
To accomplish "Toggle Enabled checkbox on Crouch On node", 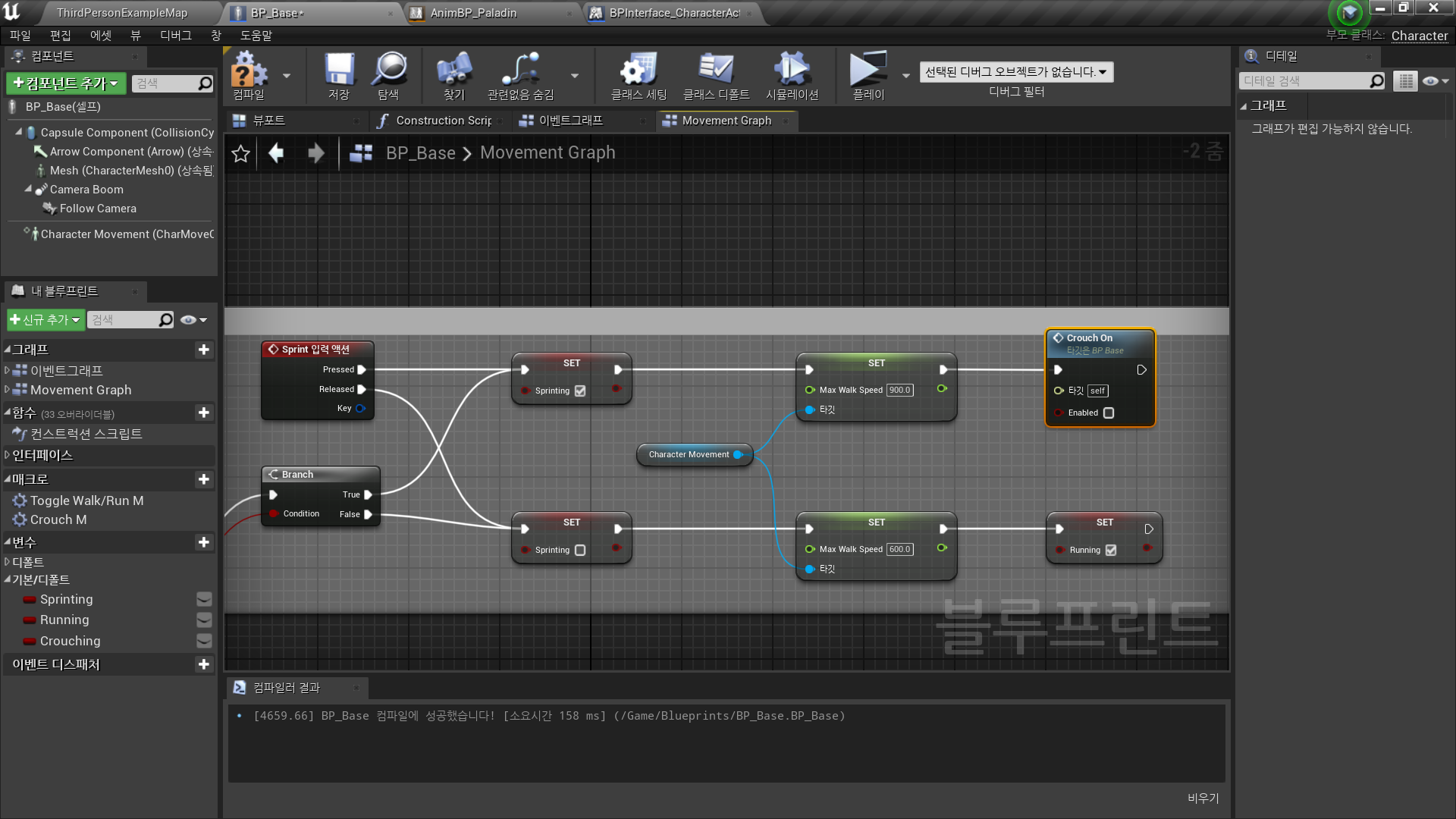I will point(1109,413).
